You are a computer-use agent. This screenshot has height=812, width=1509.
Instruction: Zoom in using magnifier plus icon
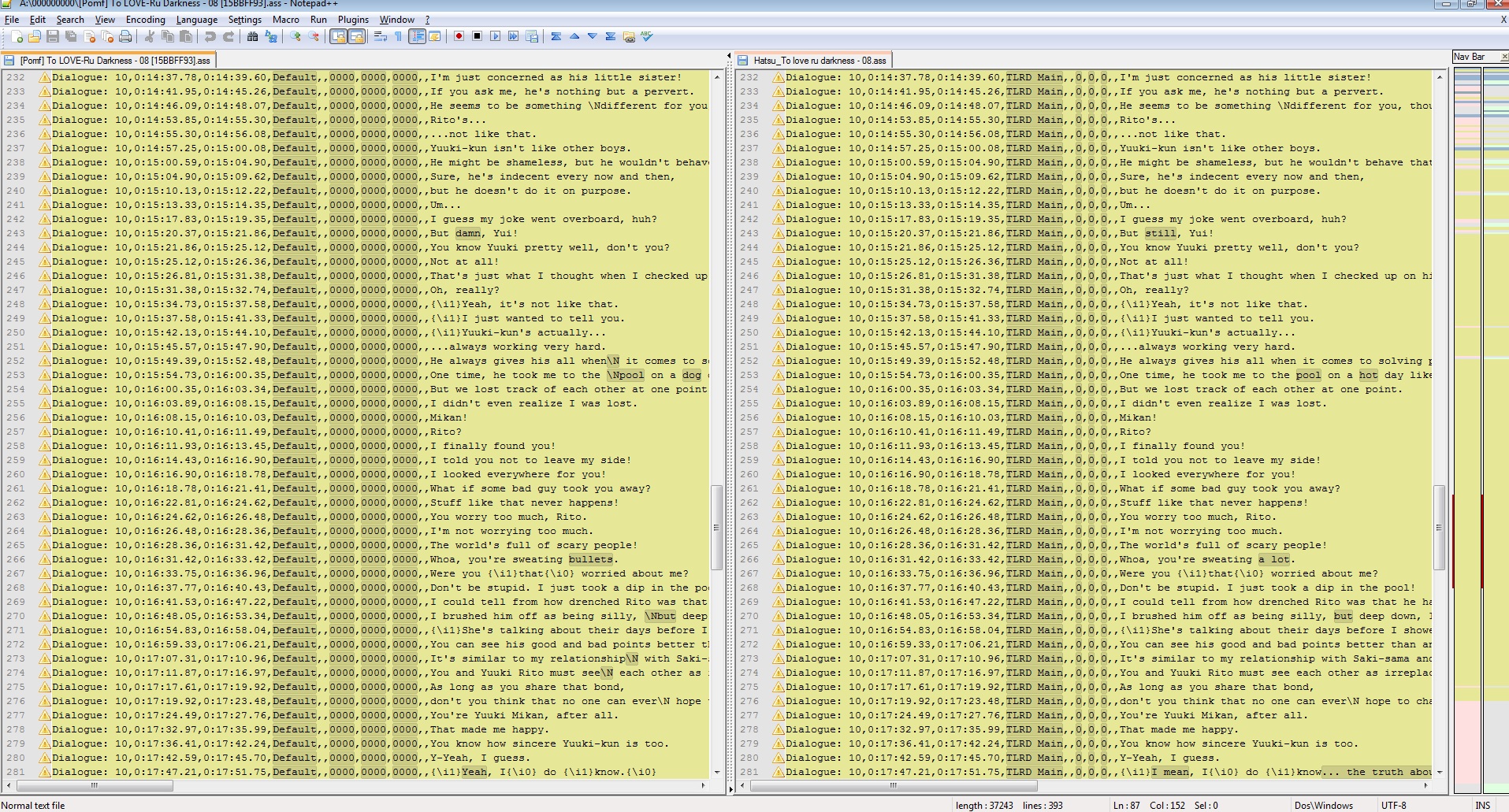click(x=295, y=36)
